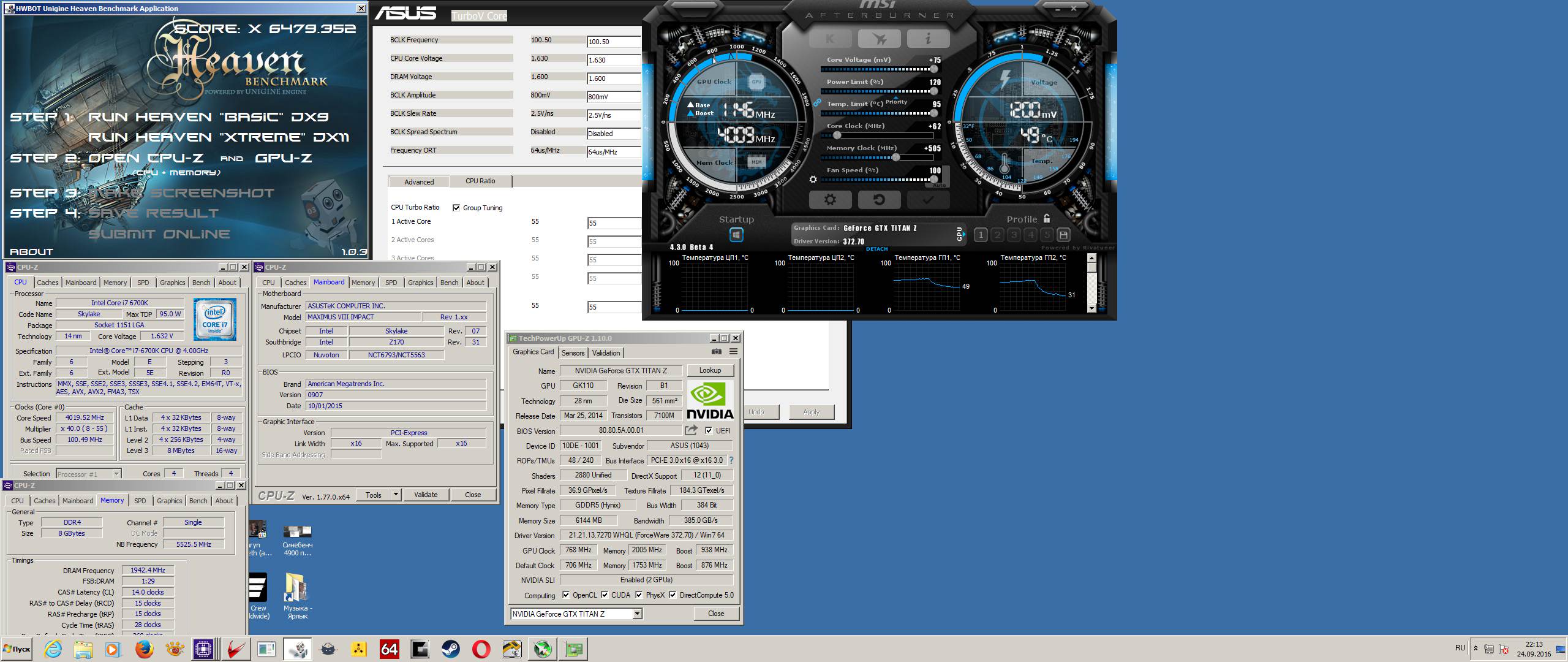Switch to the CPU Ratio tab in TurboV
Image resolution: width=1568 pixels, height=662 pixels.
[x=480, y=181]
